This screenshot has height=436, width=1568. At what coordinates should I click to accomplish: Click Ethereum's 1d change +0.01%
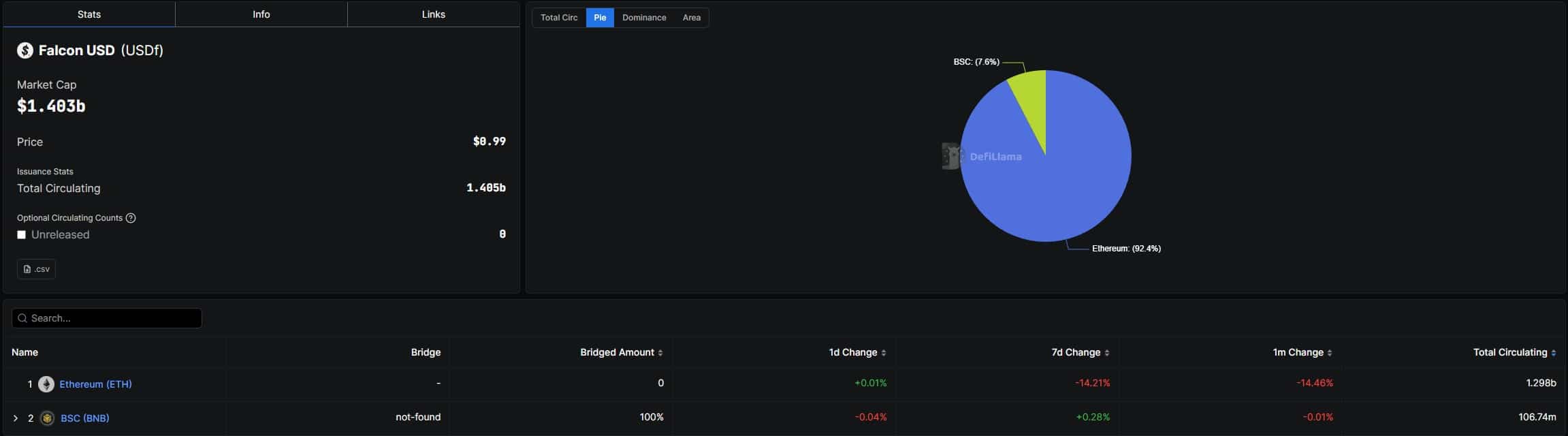point(871,384)
